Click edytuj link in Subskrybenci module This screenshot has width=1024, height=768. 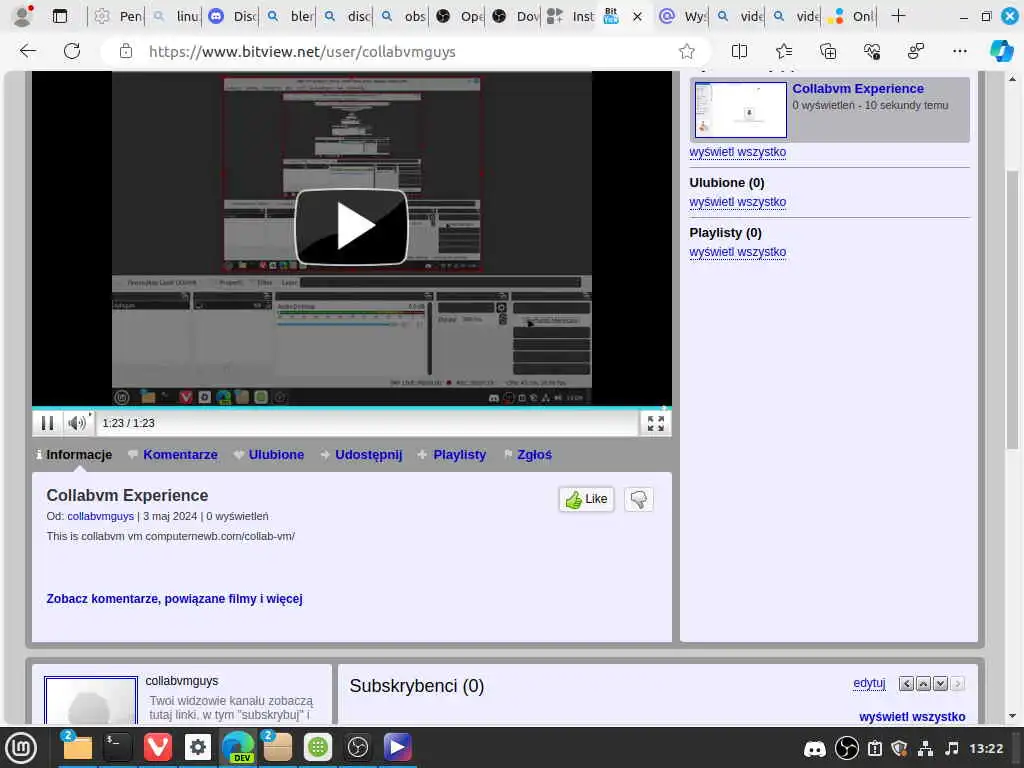click(869, 683)
